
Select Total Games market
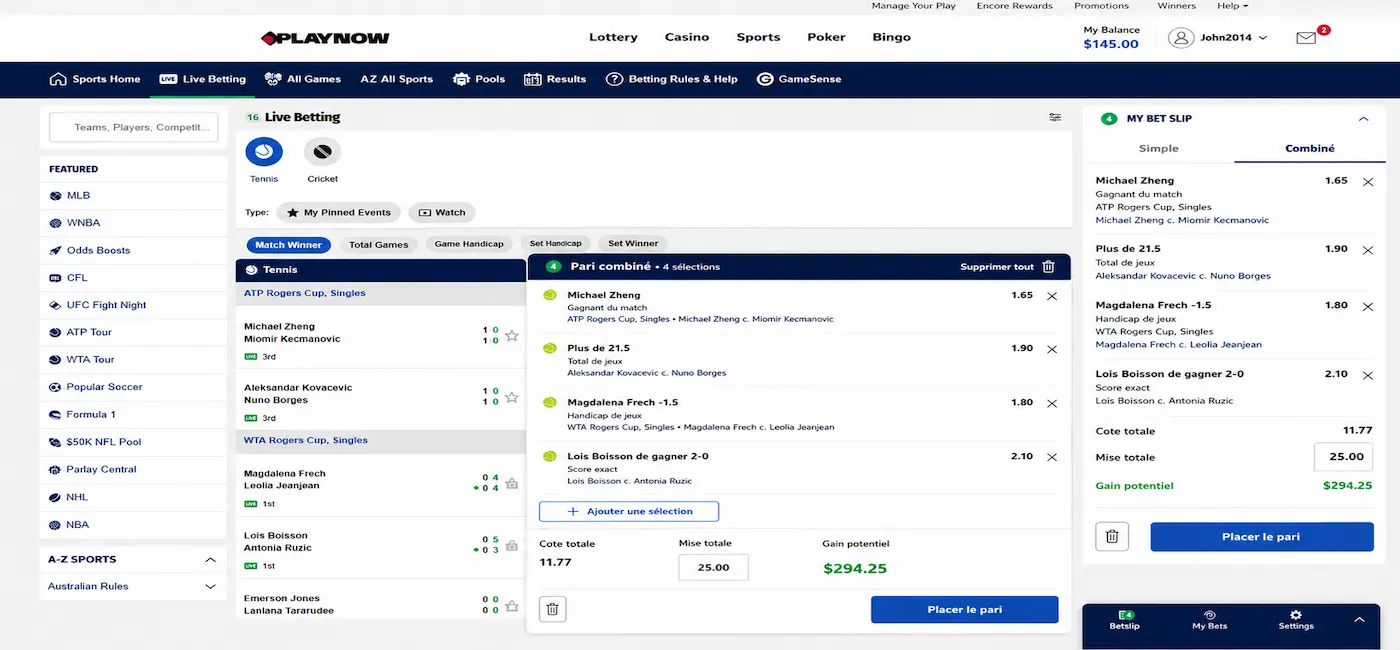point(378,244)
